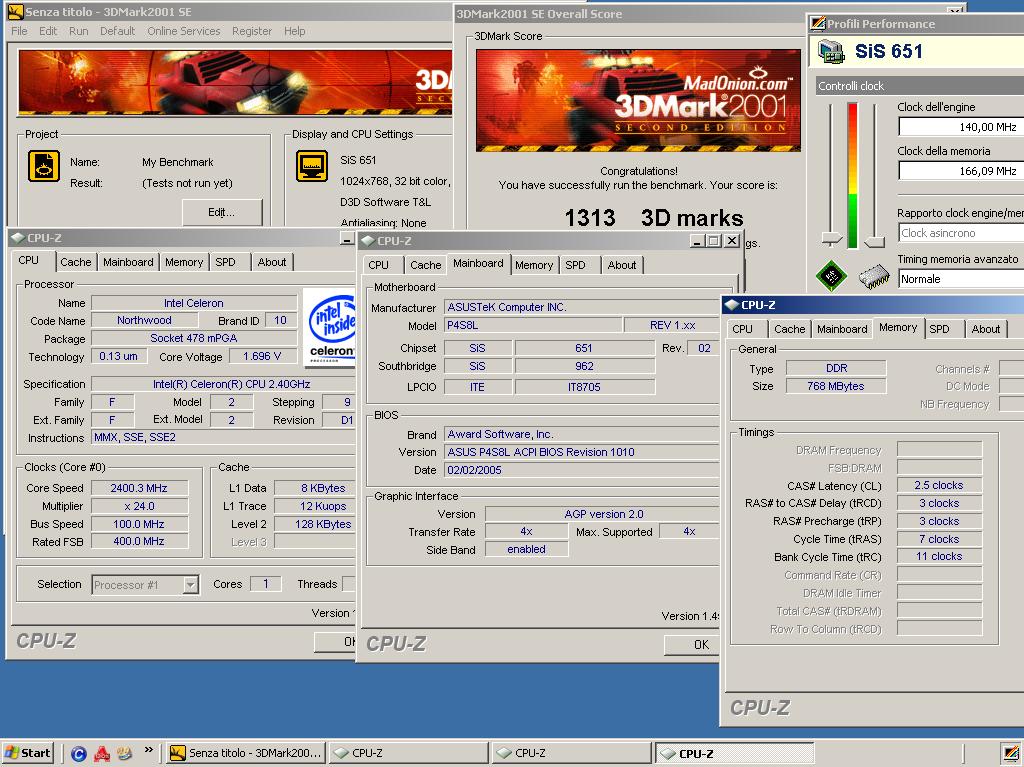Open About tab in CPU-Z processor window
Viewport: 1024px width, 767px height.
[x=272, y=262]
